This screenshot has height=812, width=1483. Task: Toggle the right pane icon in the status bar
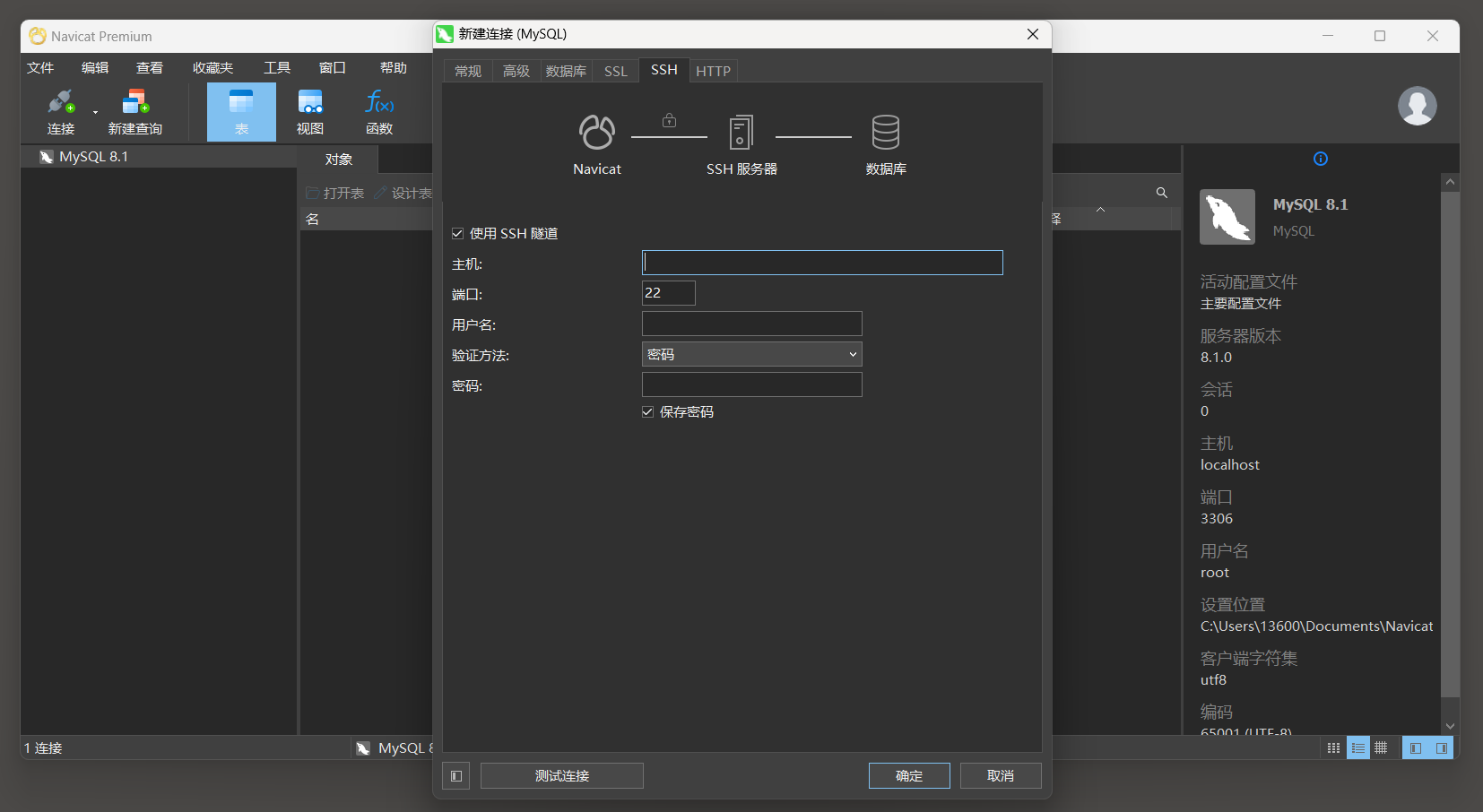[1442, 747]
